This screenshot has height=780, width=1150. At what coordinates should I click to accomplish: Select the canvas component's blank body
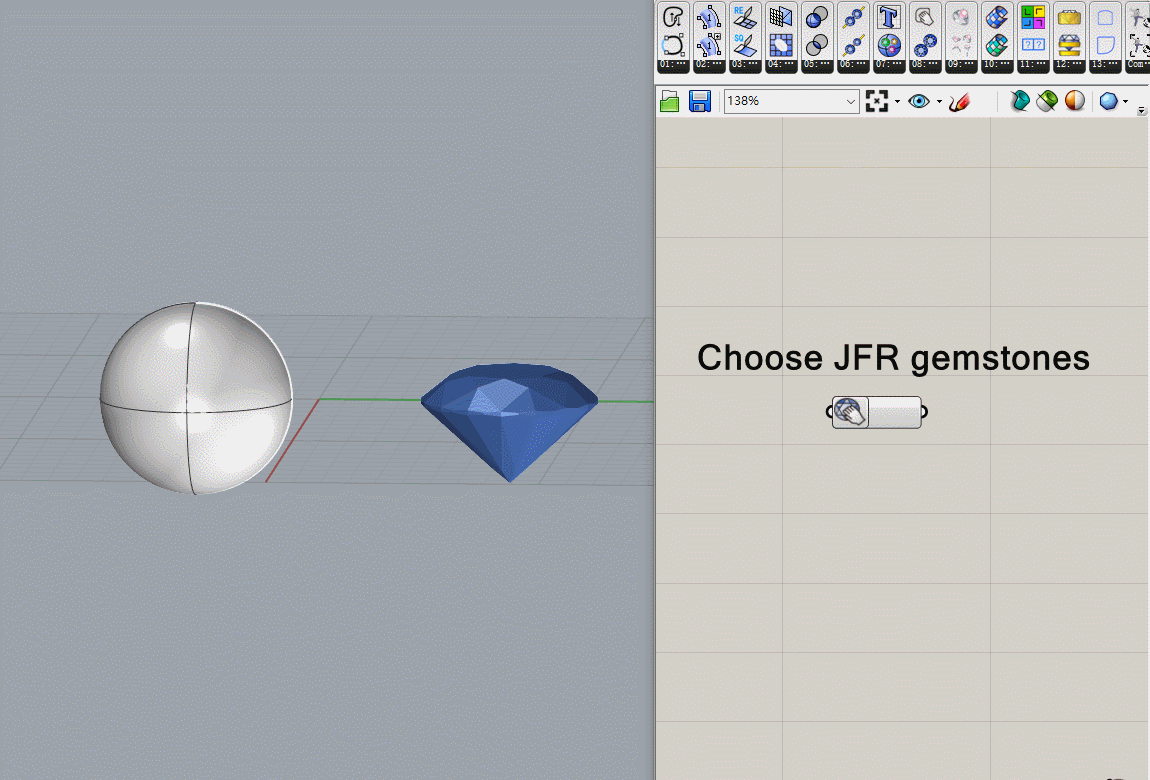pos(894,412)
